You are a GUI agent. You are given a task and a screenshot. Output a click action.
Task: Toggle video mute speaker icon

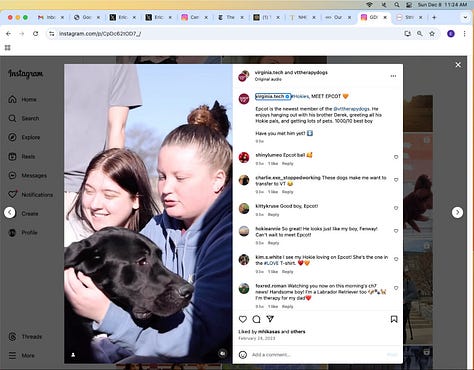coord(223,353)
